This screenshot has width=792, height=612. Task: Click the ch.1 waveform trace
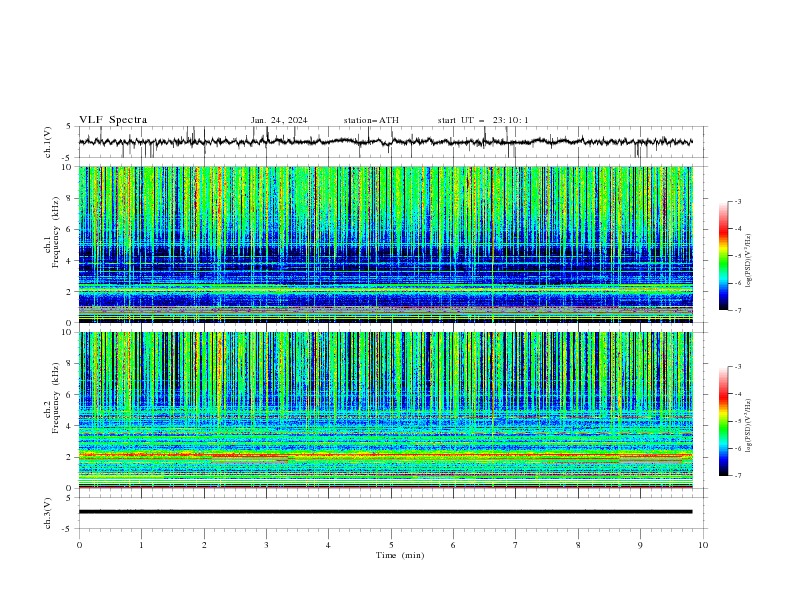click(x=385, y=142)
